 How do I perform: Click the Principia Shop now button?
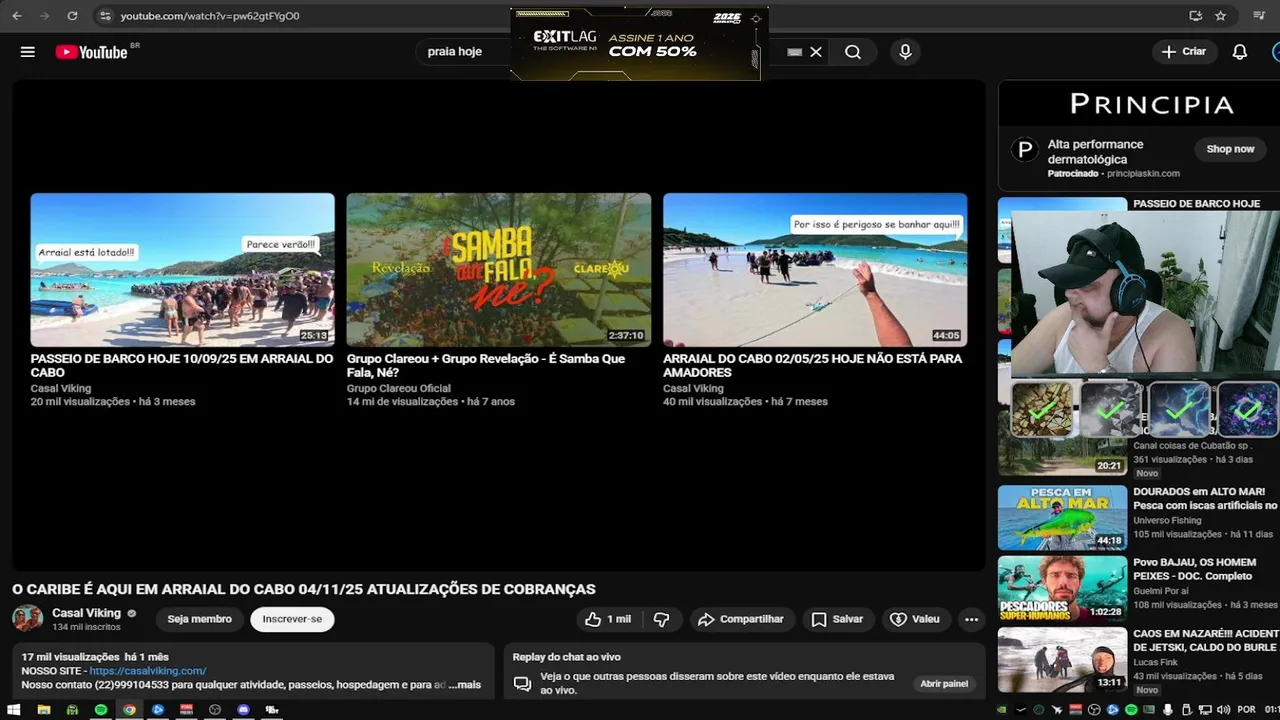click(1230, 149)
